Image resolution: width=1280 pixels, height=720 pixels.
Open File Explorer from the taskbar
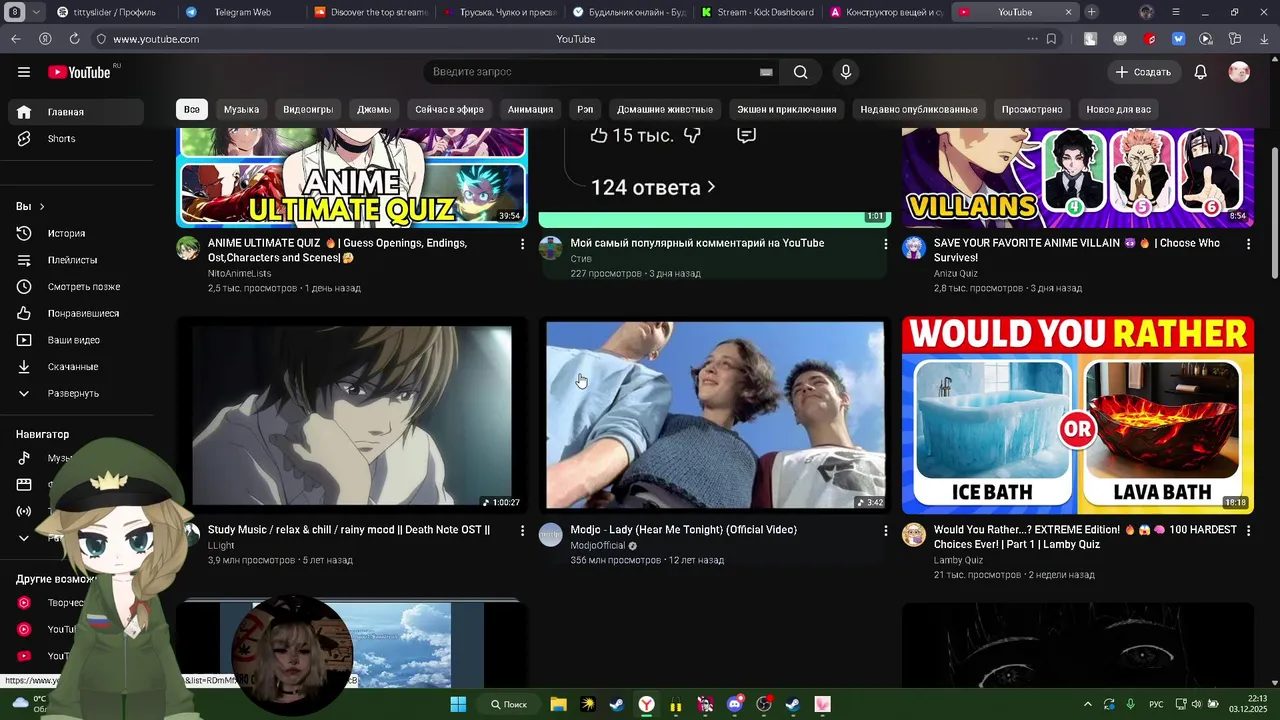click(x=558, y=704)
